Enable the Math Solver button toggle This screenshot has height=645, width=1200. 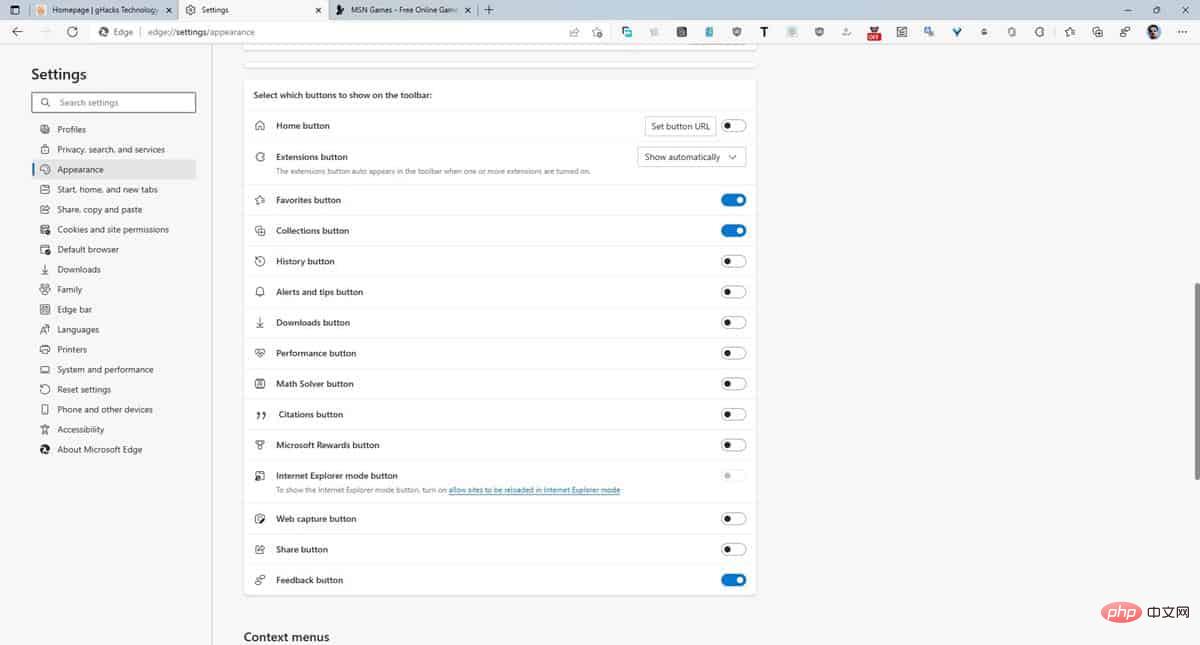[734, 384]
